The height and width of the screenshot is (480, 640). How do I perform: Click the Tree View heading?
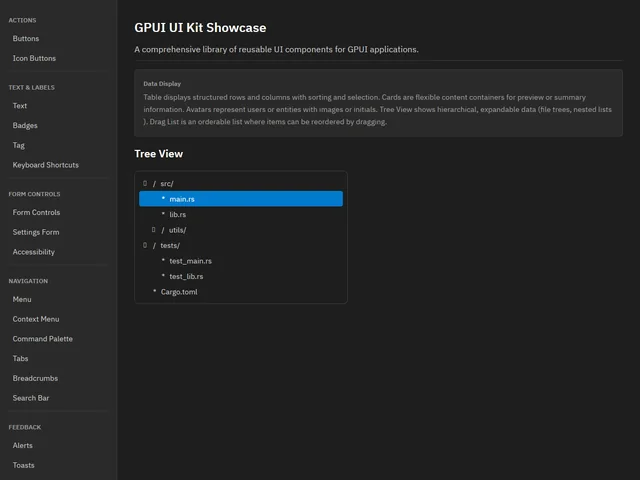pos(158,154)
